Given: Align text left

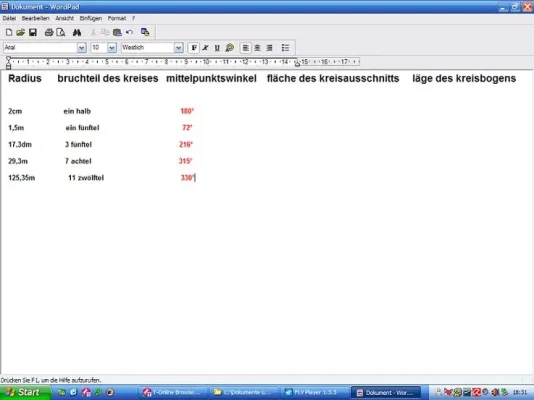Looking at the screenshot, I should click(x=245, y=48).
